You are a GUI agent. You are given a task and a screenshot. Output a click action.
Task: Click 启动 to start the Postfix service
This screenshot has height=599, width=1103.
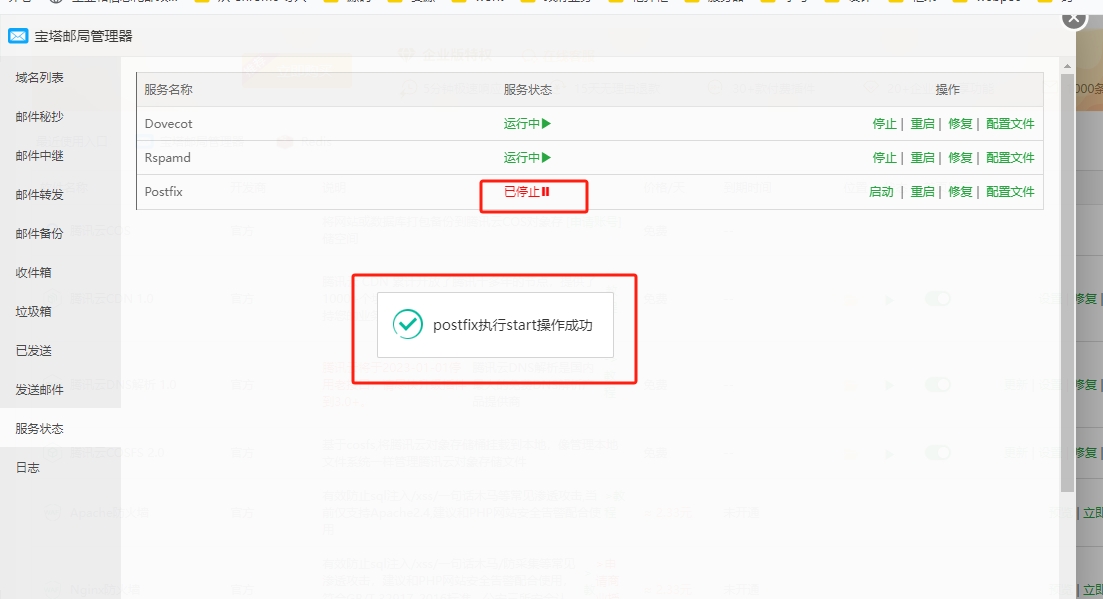[881, 191]
